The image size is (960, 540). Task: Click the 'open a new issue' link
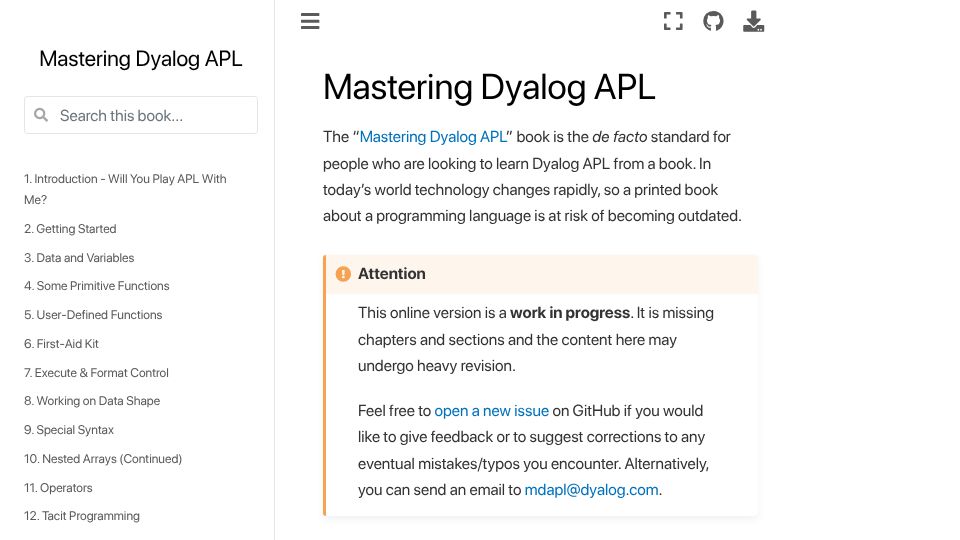pos(492,411)
